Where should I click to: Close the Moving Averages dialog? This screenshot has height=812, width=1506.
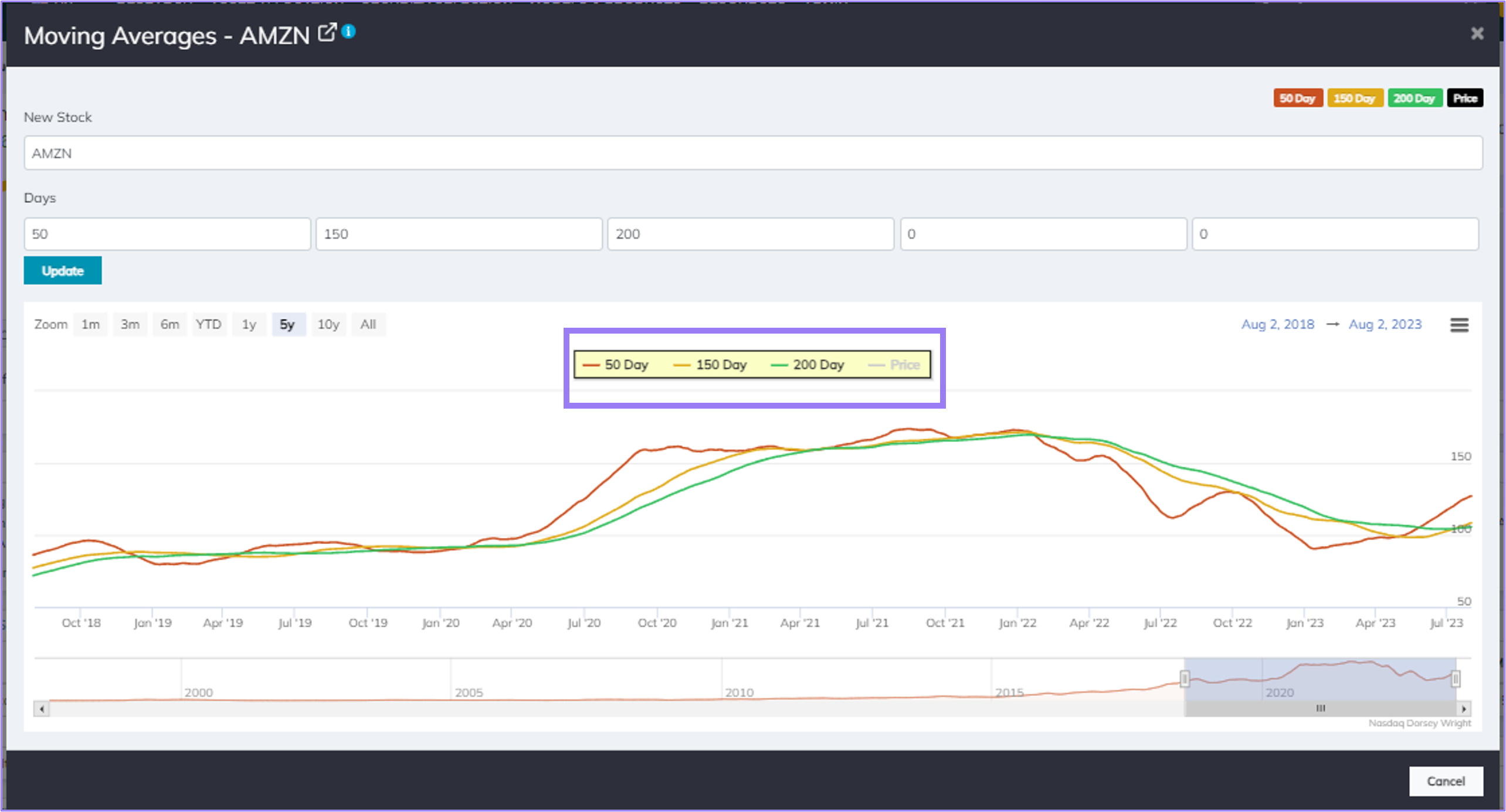point(1477,34)
